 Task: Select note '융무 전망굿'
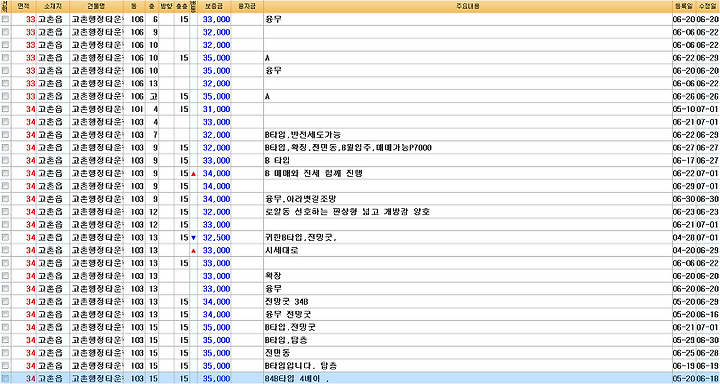pos(287,315)
